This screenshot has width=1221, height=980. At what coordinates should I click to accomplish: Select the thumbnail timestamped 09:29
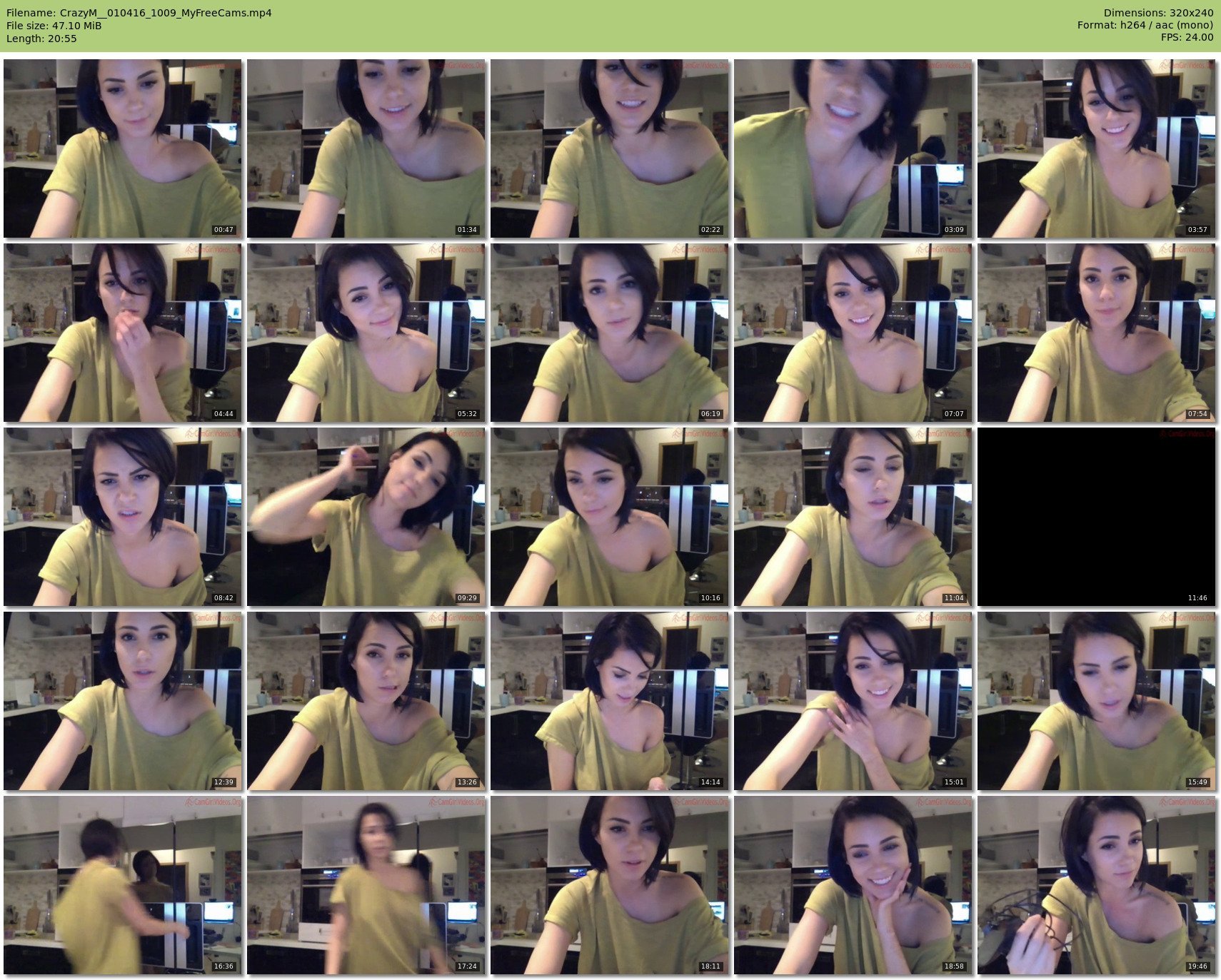click(366, 517)
